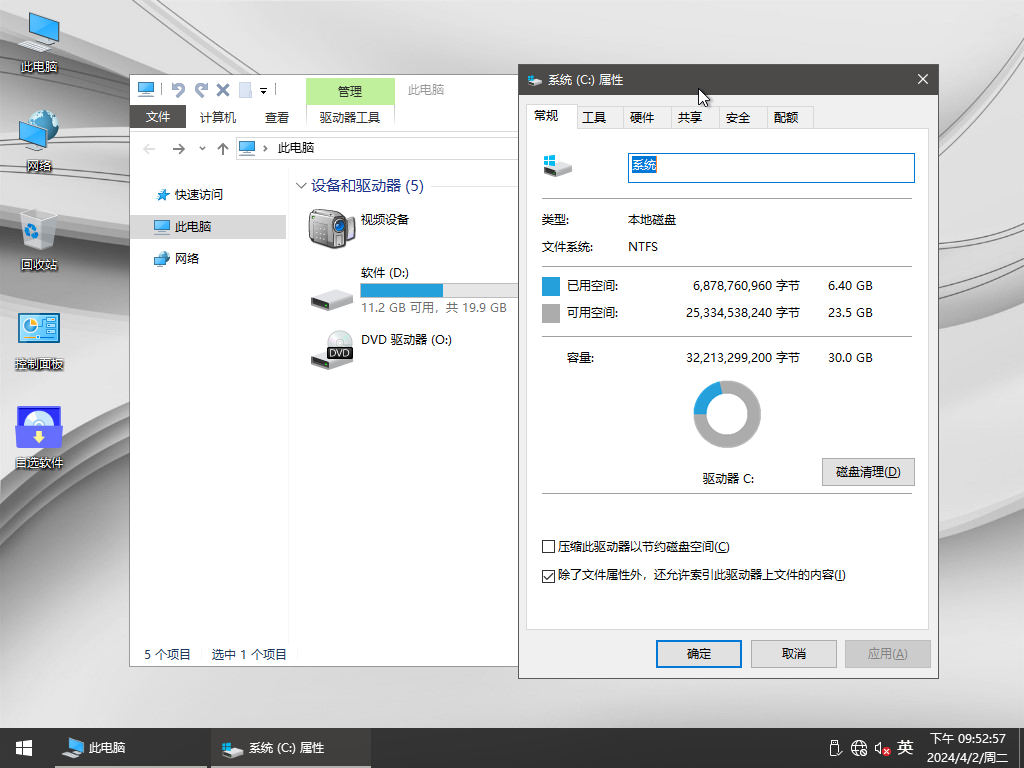
Task: Open the quick access toolbar customize dropdown
Action: pyautogui.click(x=264, y=91)
